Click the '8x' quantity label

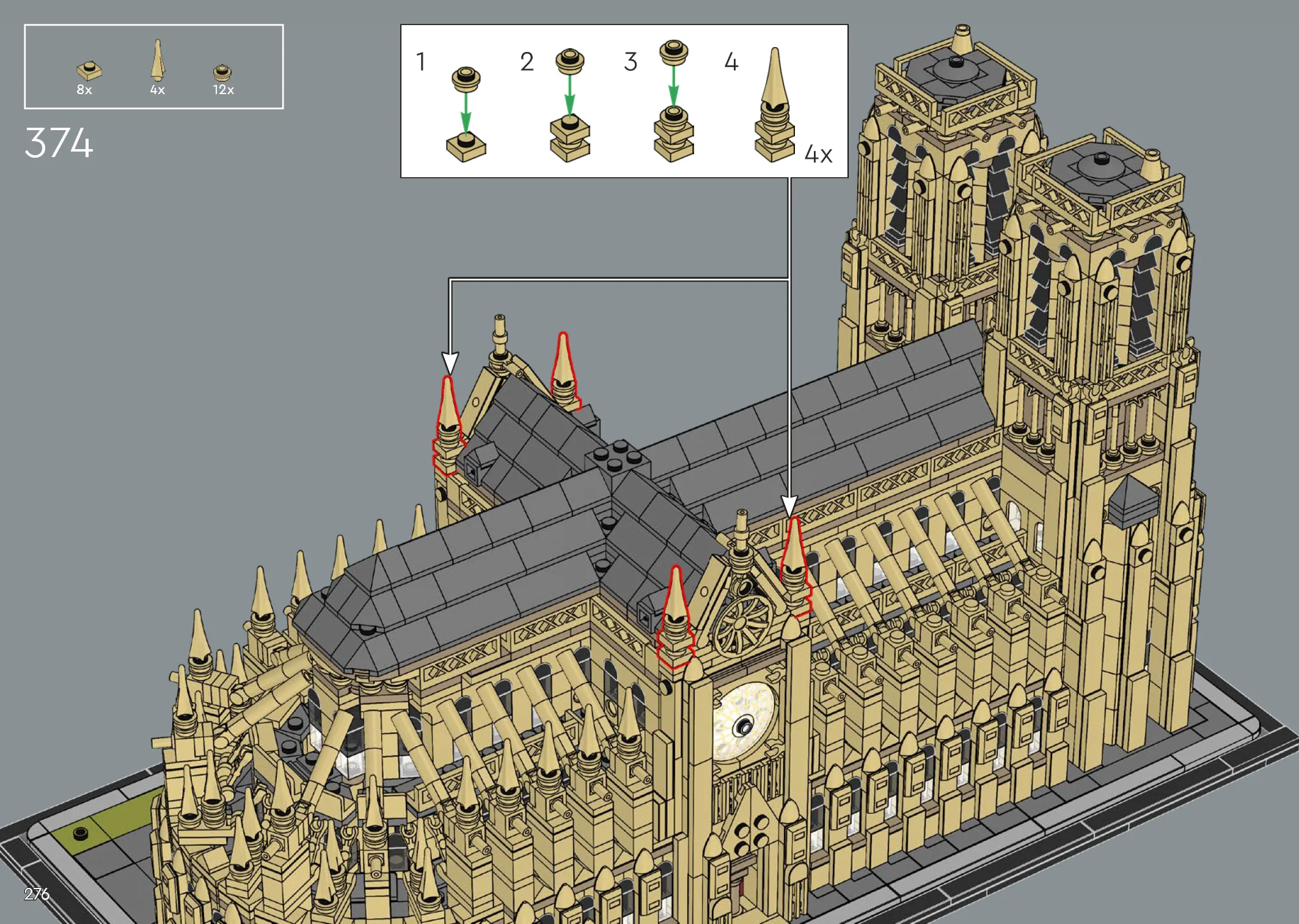pos(84,90)
